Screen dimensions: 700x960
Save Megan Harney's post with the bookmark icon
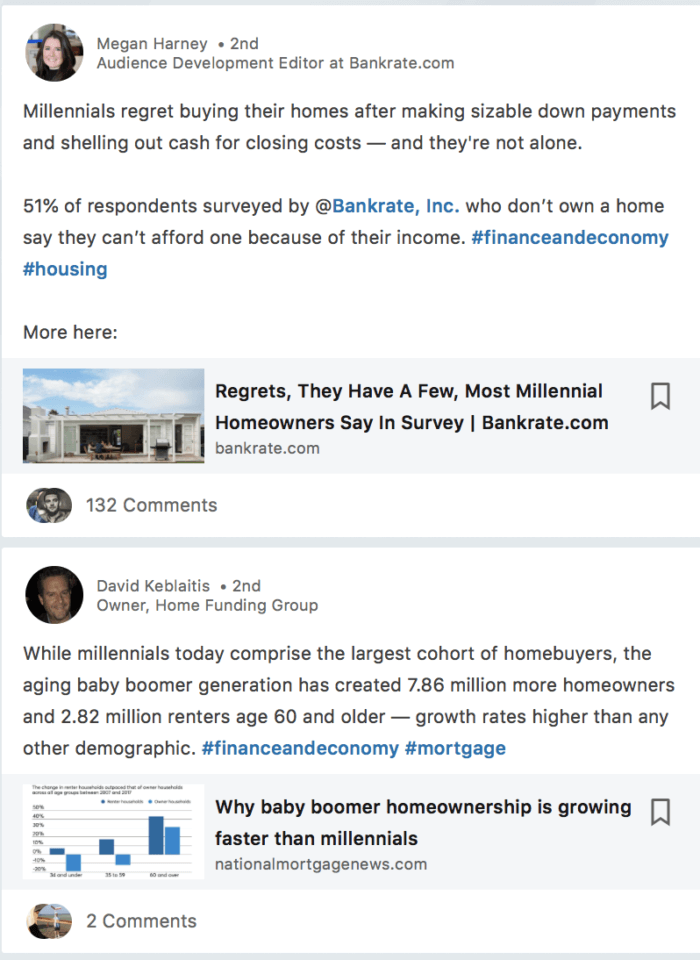click(x=660, y=396)
